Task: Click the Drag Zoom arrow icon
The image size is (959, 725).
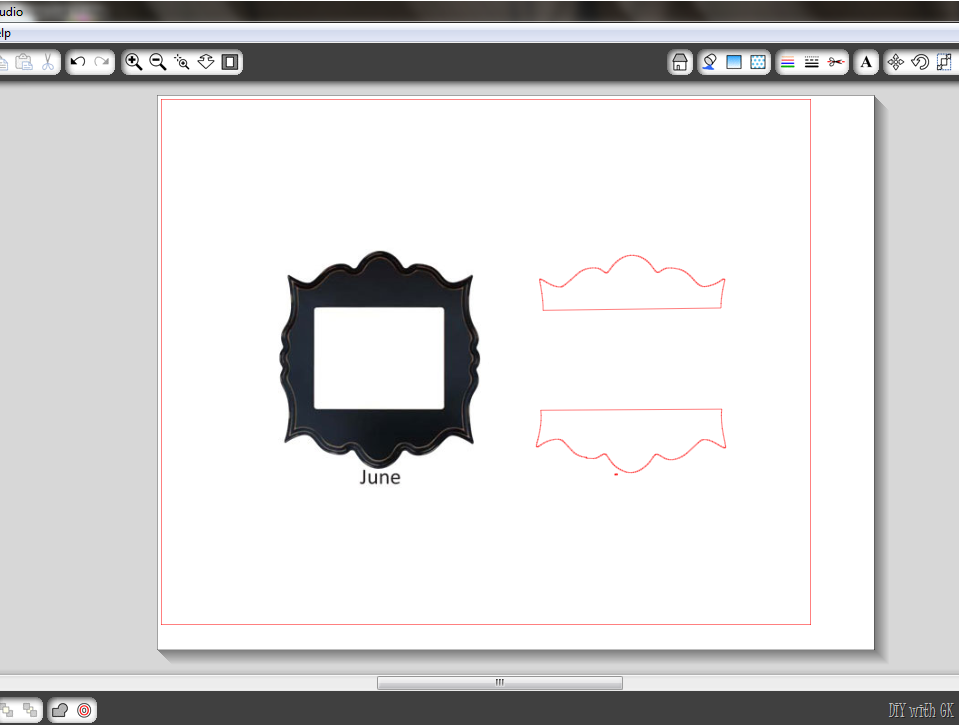Action: click(x=206, y=62)
